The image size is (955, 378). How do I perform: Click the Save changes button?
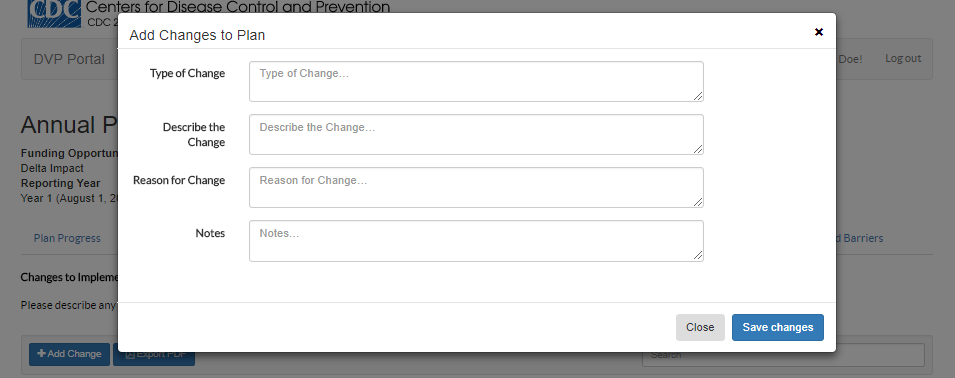click(x=778, y=327)
